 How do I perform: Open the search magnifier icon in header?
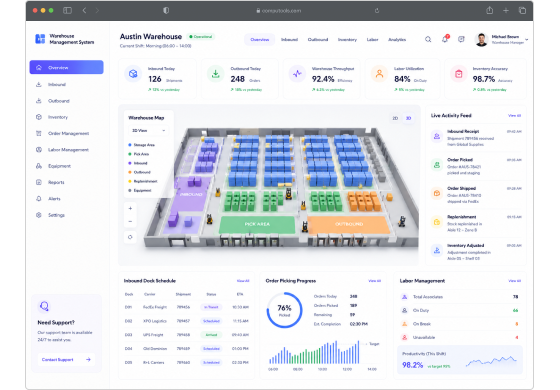[x=428, y=39]
